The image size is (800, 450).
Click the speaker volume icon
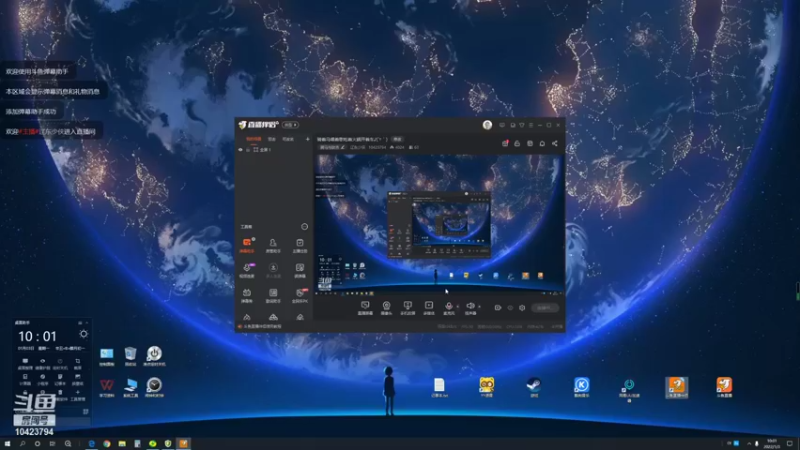[470, 306]
